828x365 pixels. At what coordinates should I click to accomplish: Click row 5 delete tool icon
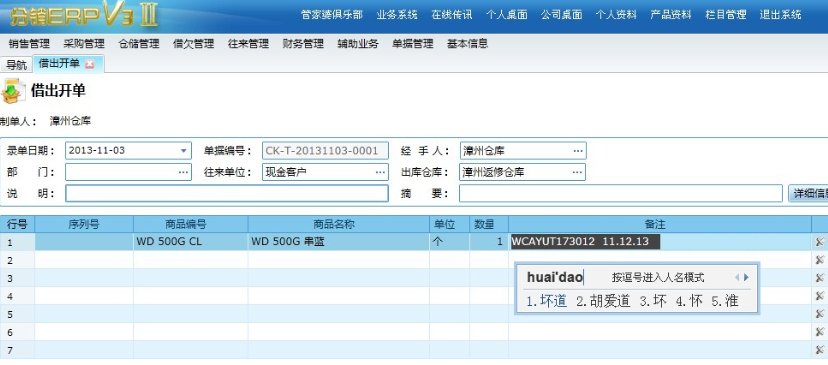click(x=820, y=314)
